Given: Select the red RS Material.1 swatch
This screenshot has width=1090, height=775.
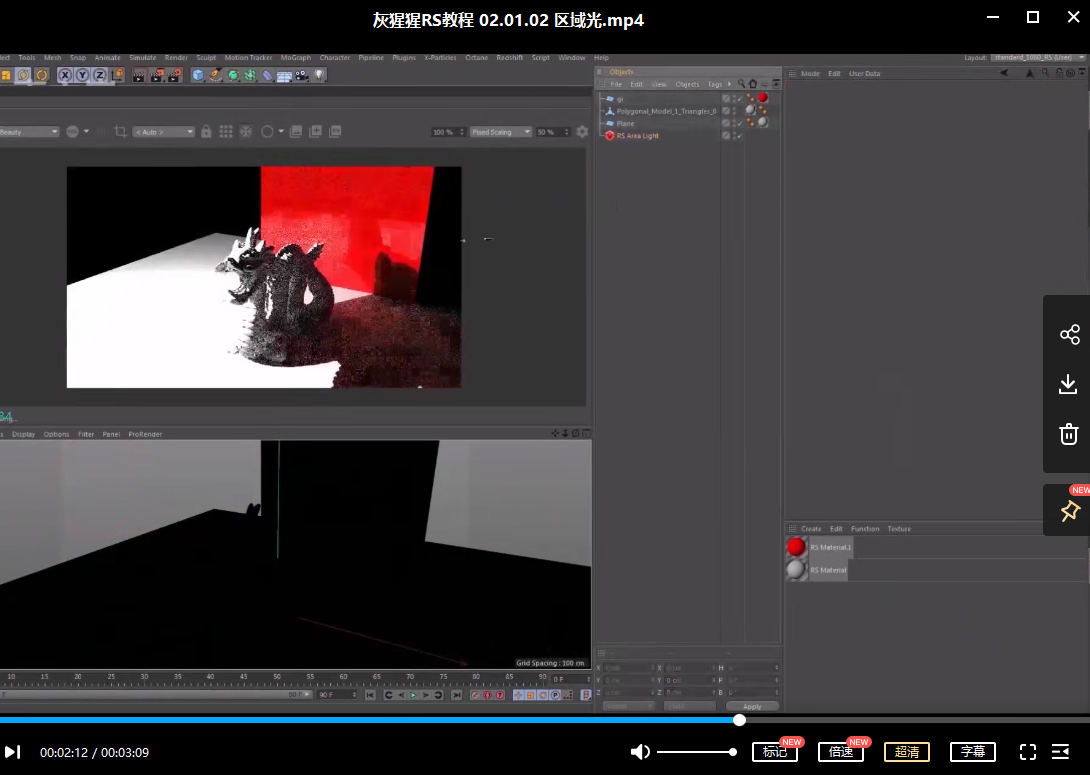Looking at the screenshot, I should point(796,547).
